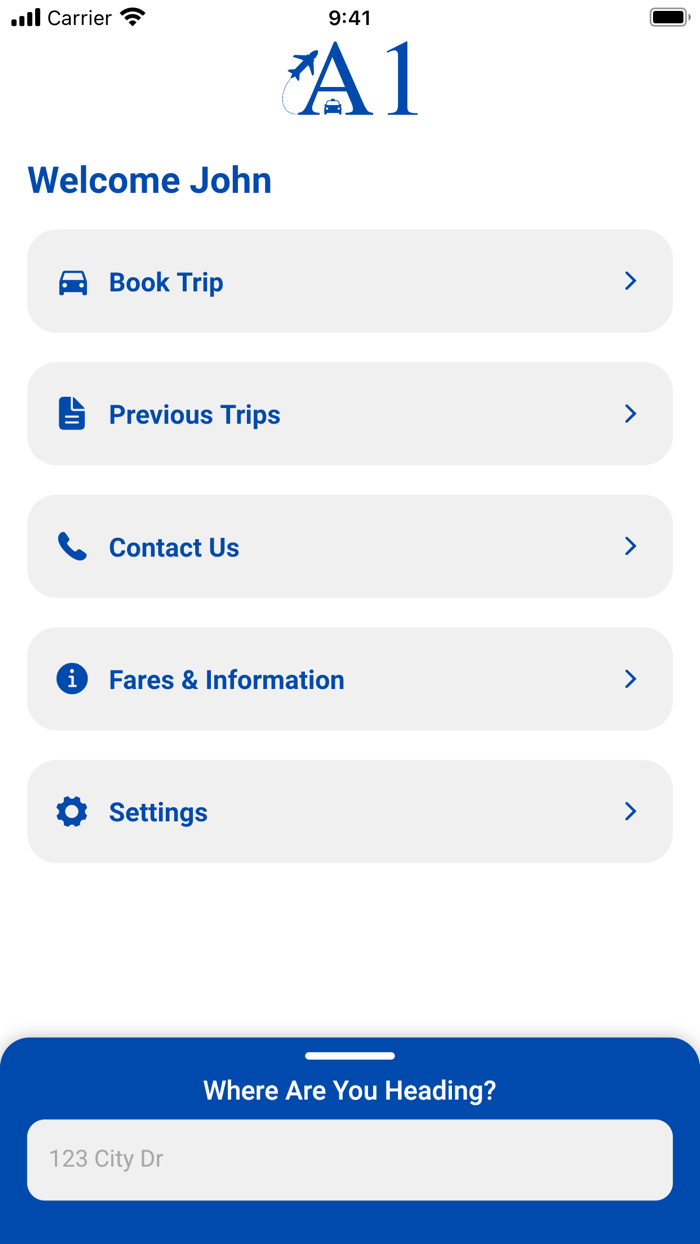This screenshot has height=1244, width=700.
Task: Open the Previous Trips menu entry
Action: tap(195, 415)
